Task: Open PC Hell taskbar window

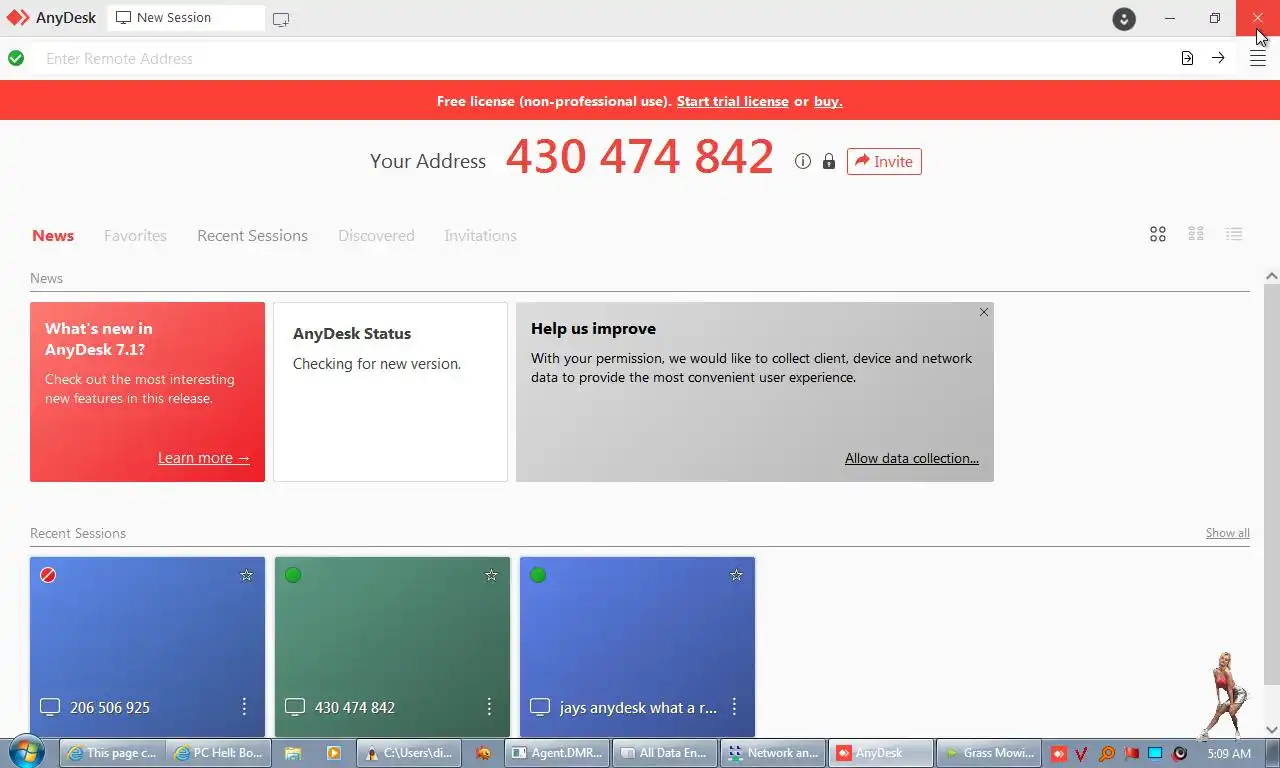Action: click(x=219, y=753)
